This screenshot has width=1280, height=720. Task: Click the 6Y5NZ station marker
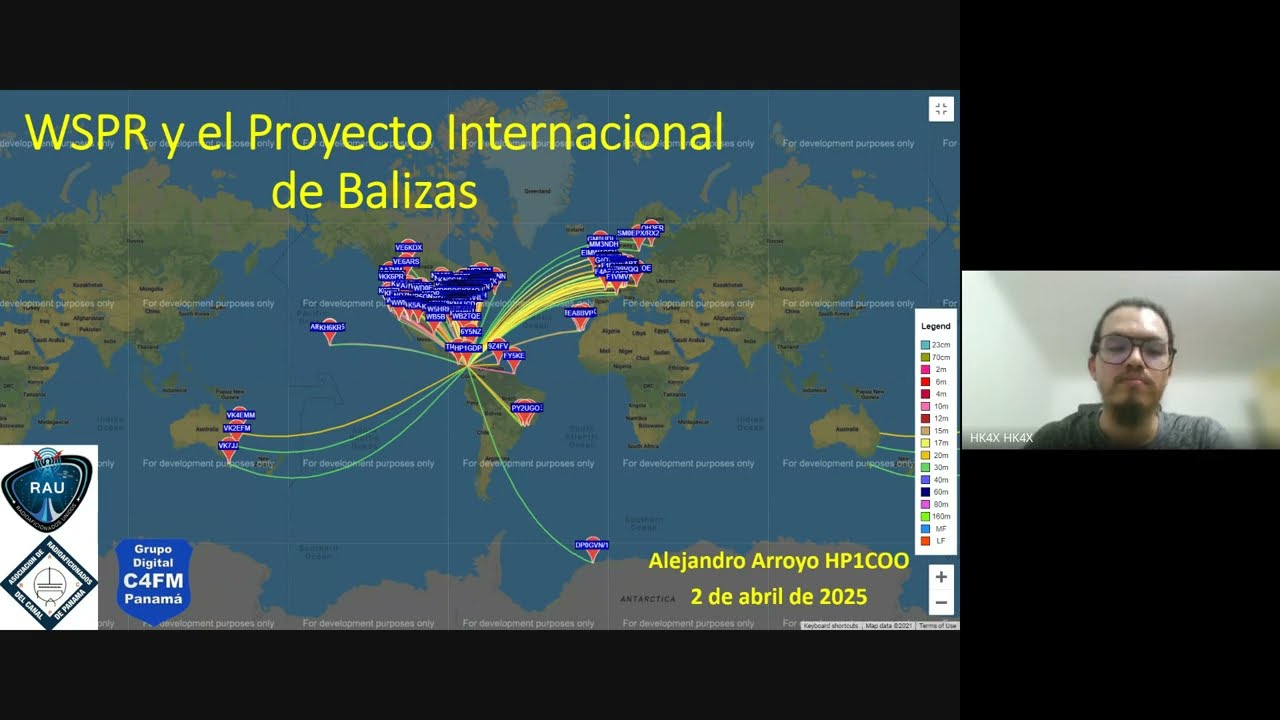coord(470,332)
